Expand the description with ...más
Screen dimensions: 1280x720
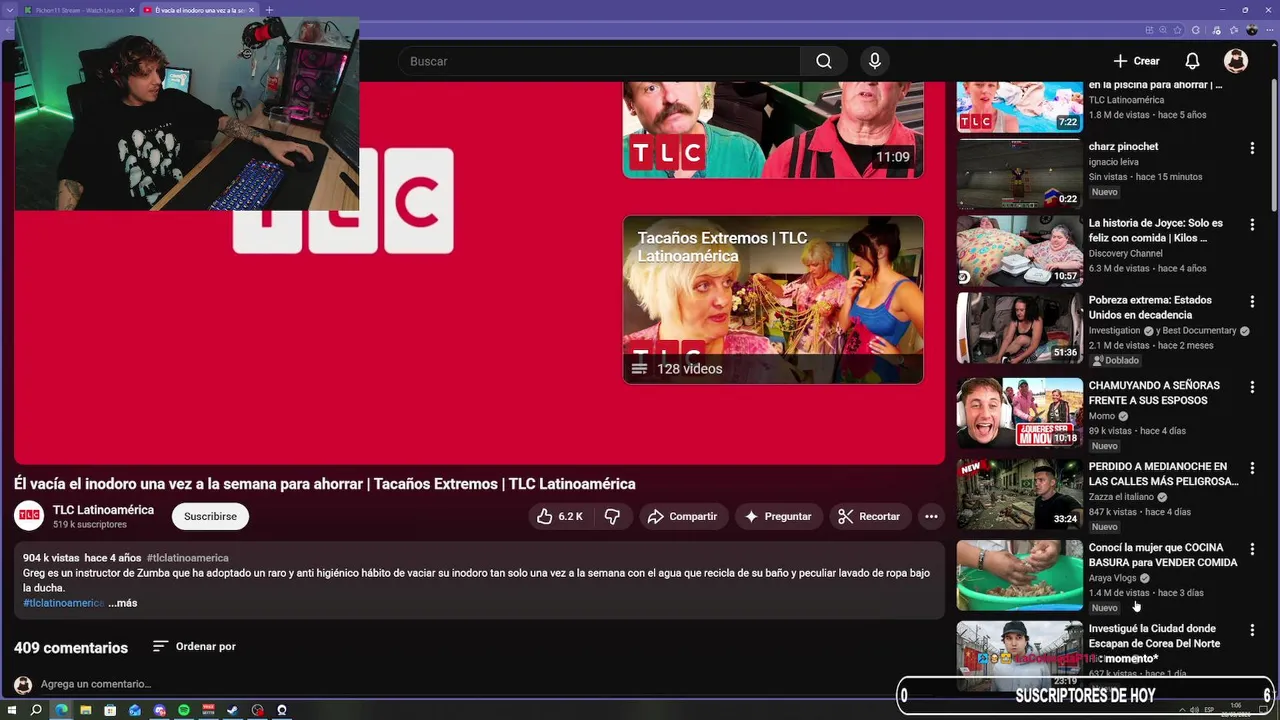pos(122,603)
